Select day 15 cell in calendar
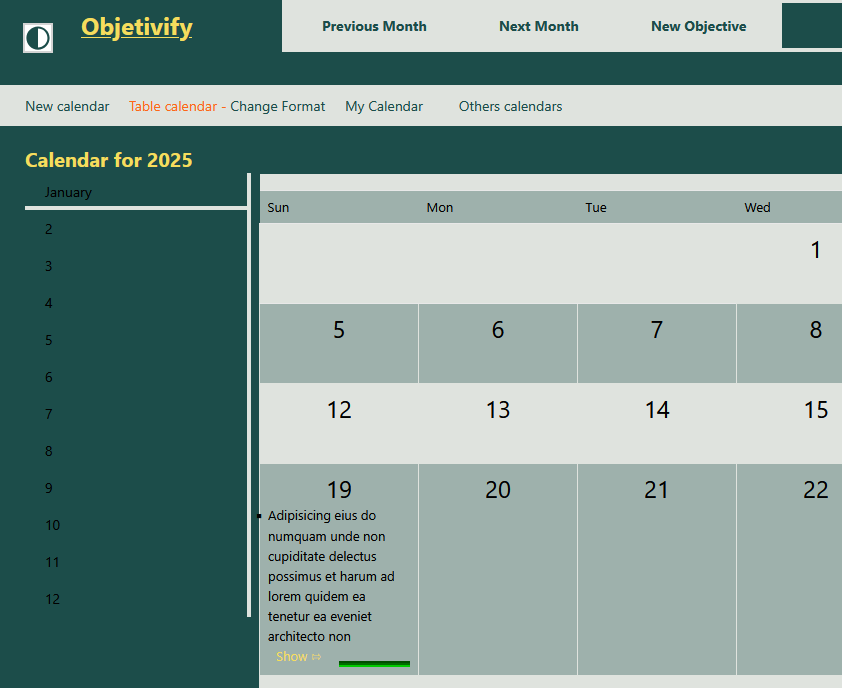Viewport: 842px width, 688px height. click(789, 423)
